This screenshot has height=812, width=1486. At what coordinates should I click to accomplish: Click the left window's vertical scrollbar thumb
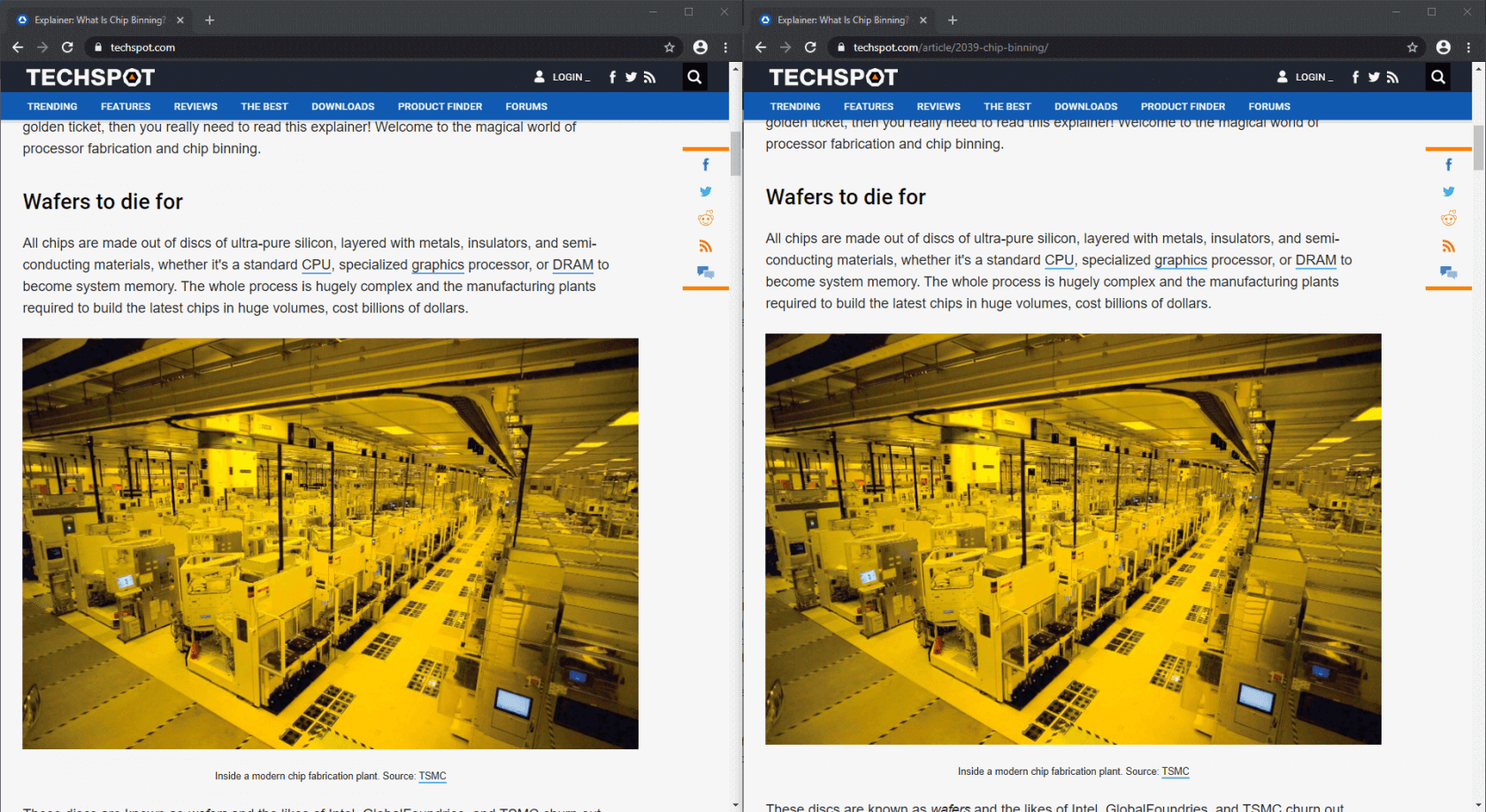coord(735,154)
